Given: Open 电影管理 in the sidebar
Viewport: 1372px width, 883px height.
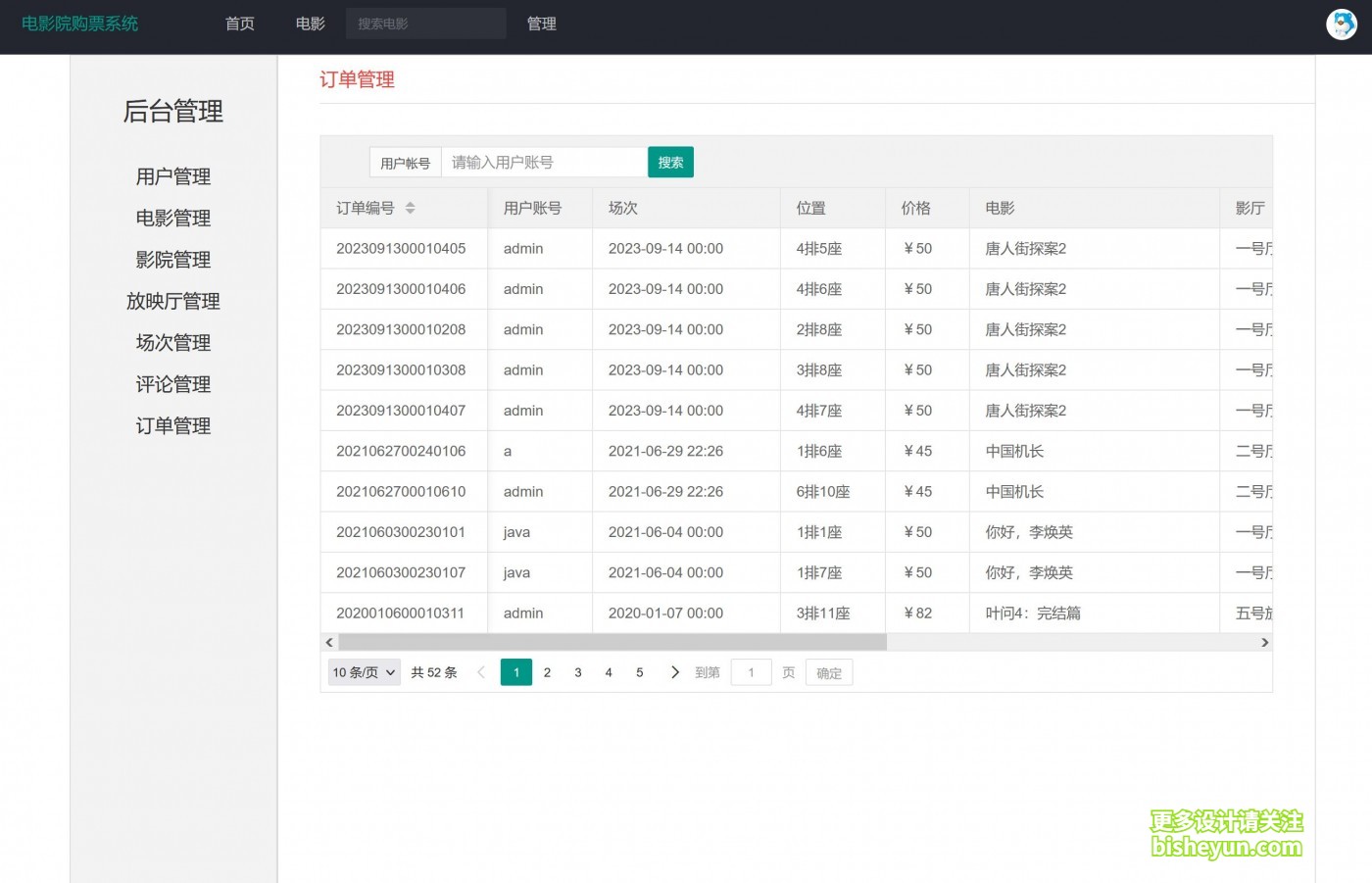Looking at the screenshot, I should [x=173, y=218].
